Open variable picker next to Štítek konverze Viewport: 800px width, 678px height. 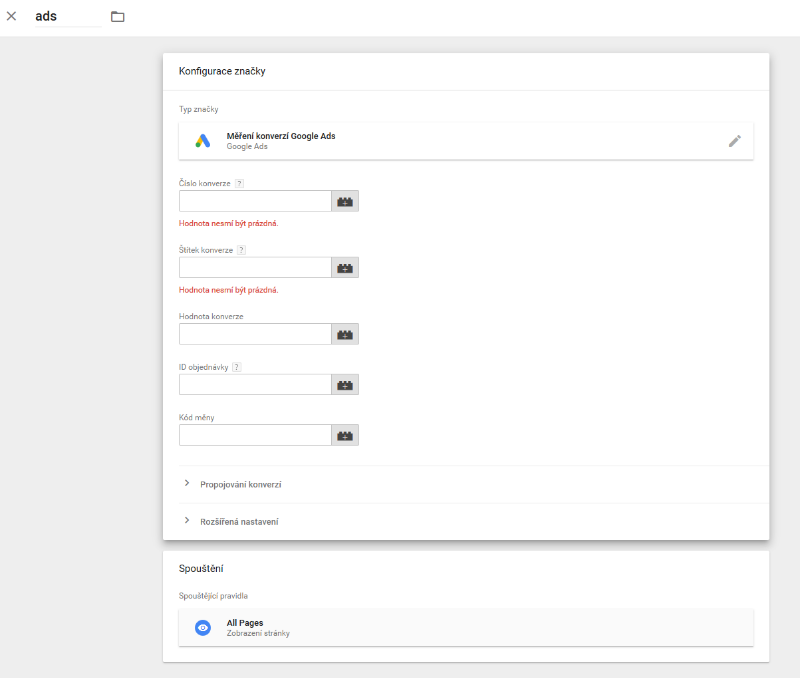345,268
